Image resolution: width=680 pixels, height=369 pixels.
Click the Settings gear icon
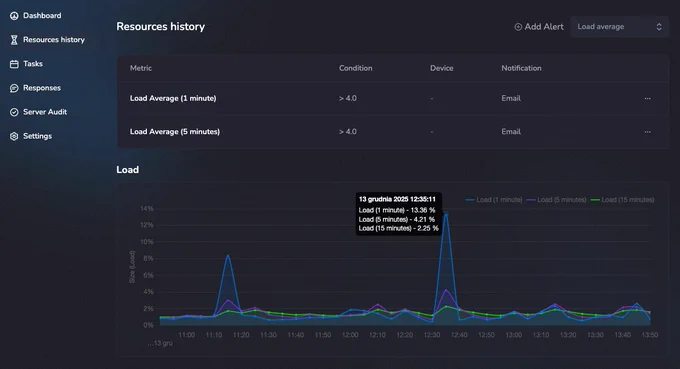tap(14, 136)
